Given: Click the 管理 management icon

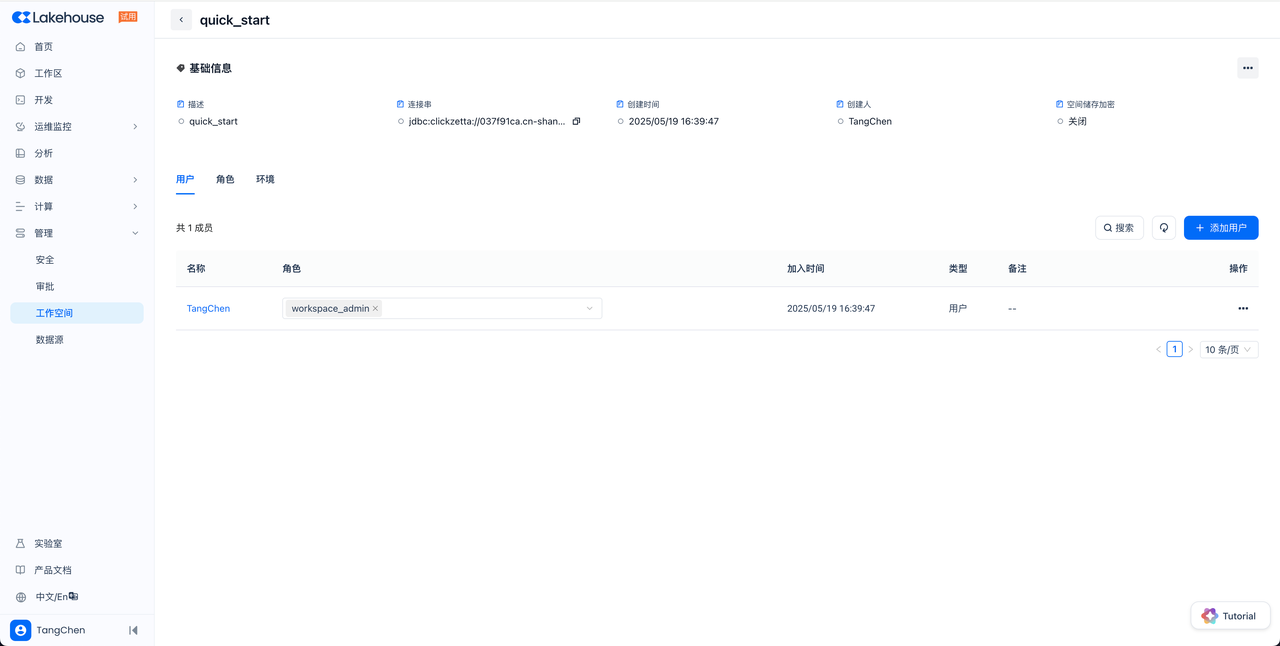Looking at the screenshot, I should click(x=20, y=233).
